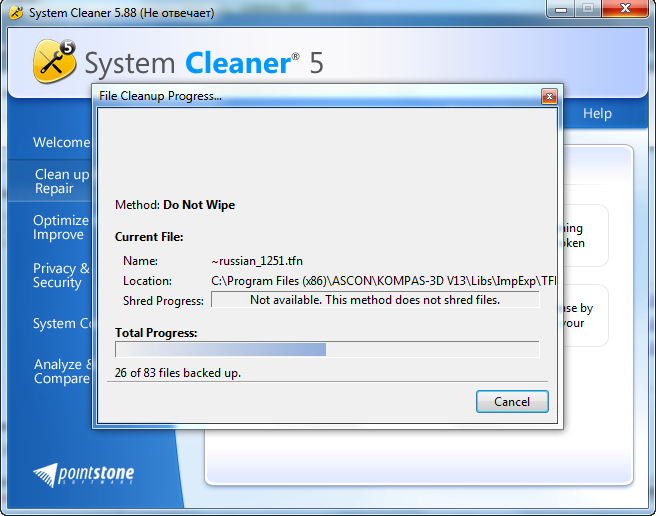The width and height of the screenshot is (656, 516).
Task: Click the Total Progress bar
Action: point(327,349)
